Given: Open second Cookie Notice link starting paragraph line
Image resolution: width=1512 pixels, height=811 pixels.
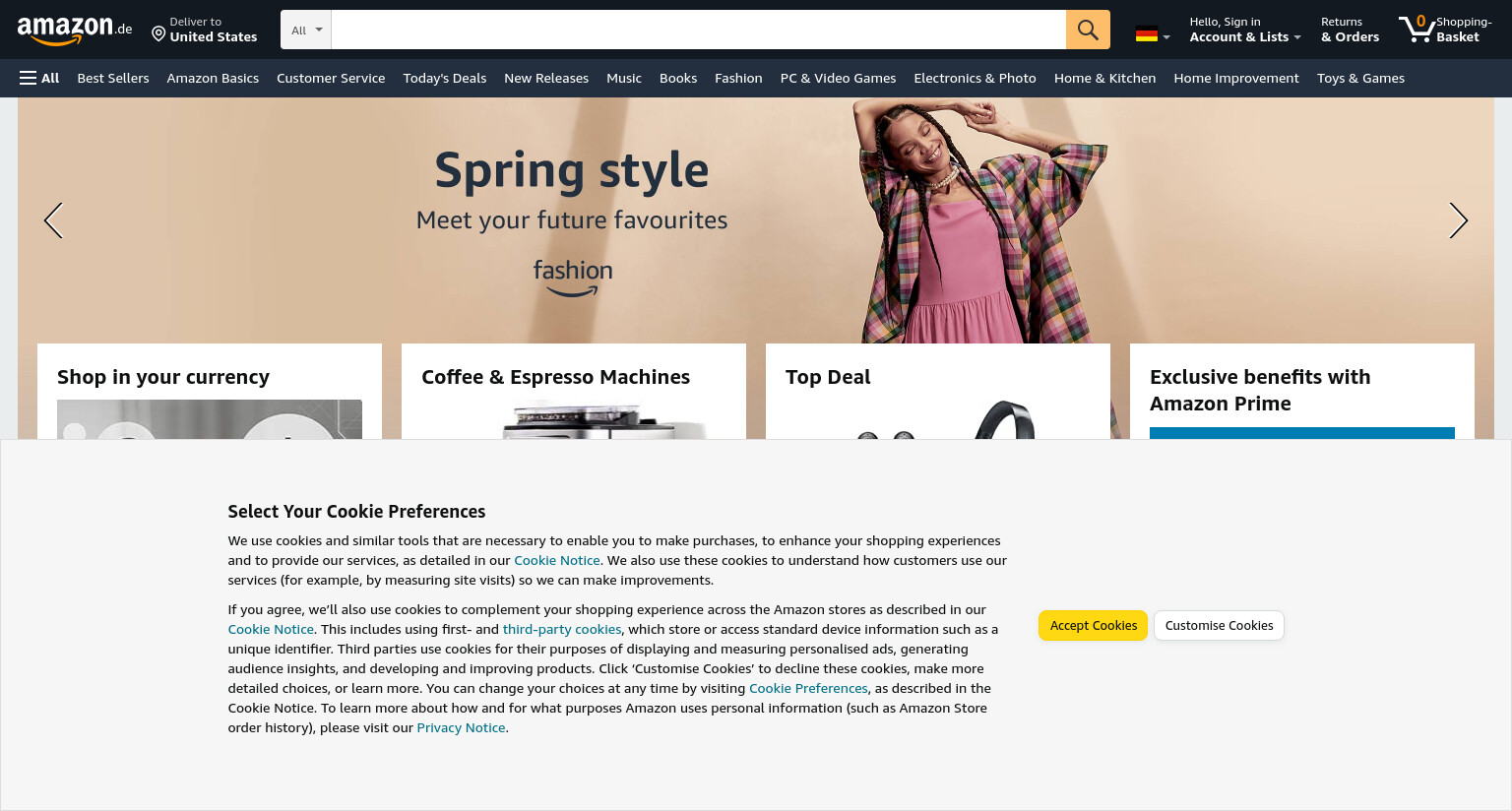Looking at the screenshot, I should (x=271, y=629).
